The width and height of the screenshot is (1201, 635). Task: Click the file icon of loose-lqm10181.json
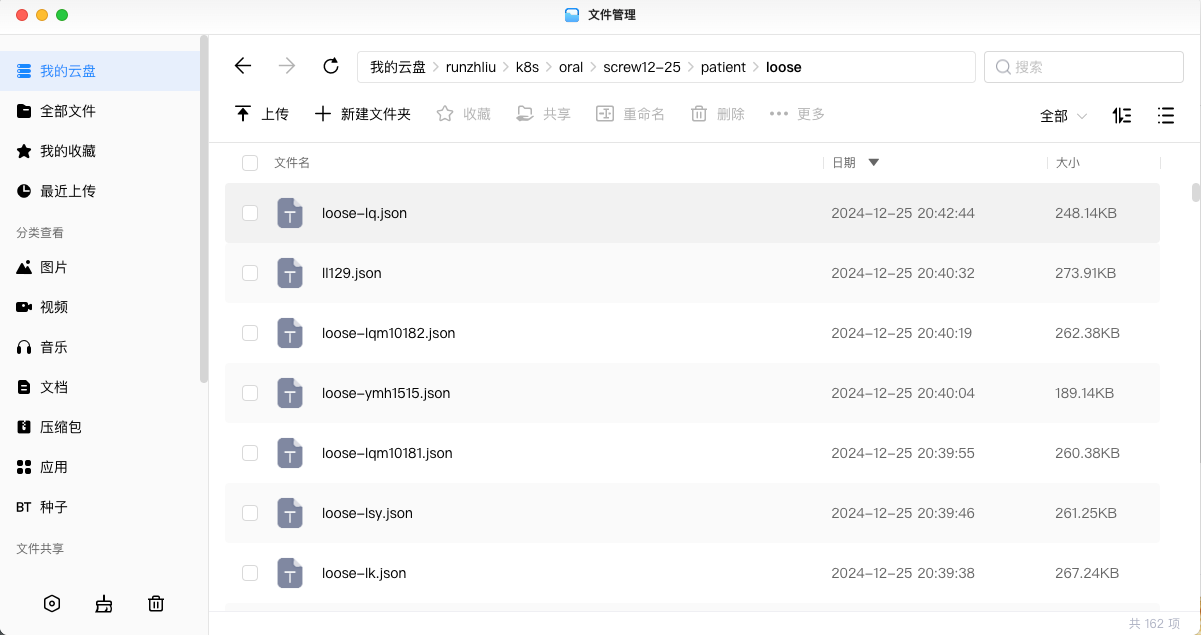(290, 453)
